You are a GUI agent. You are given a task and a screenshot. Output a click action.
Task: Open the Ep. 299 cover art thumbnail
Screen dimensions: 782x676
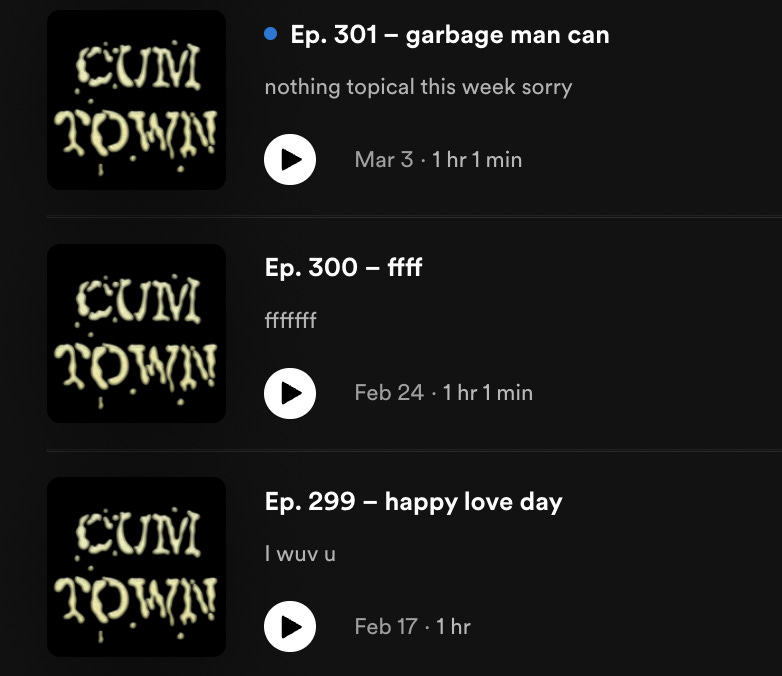[136, 567]
